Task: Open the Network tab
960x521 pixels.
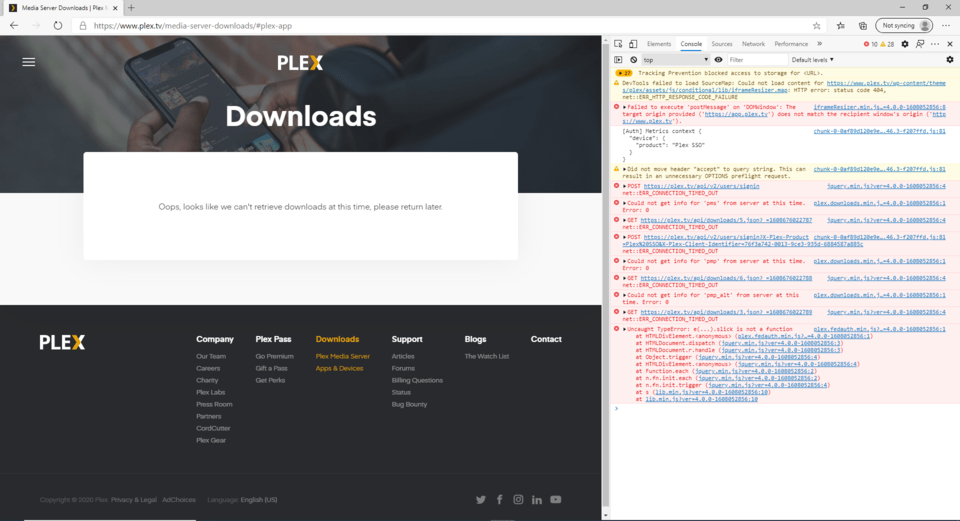Action: (753, 44)
